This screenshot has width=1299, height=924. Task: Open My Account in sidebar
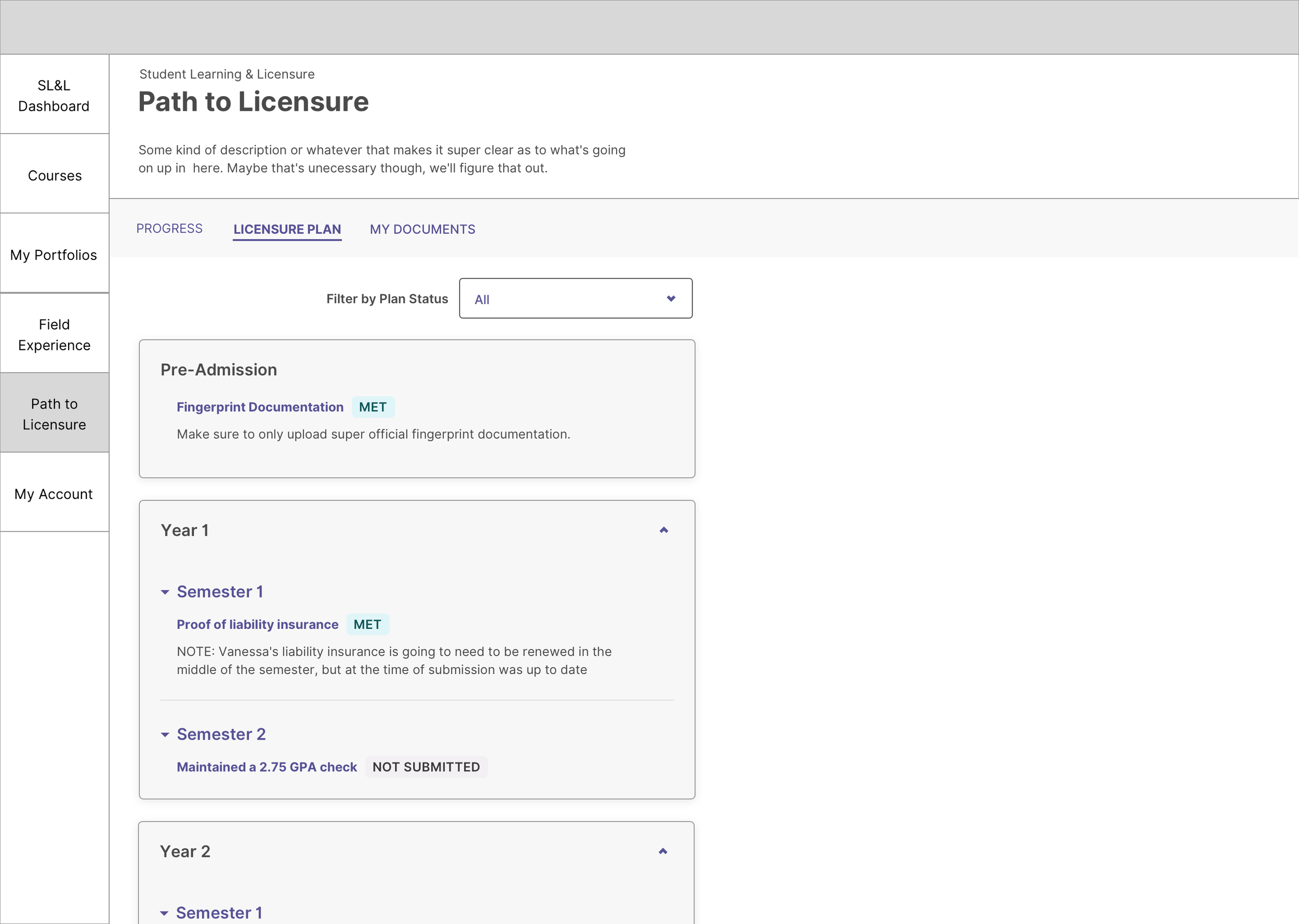point(54,494)
